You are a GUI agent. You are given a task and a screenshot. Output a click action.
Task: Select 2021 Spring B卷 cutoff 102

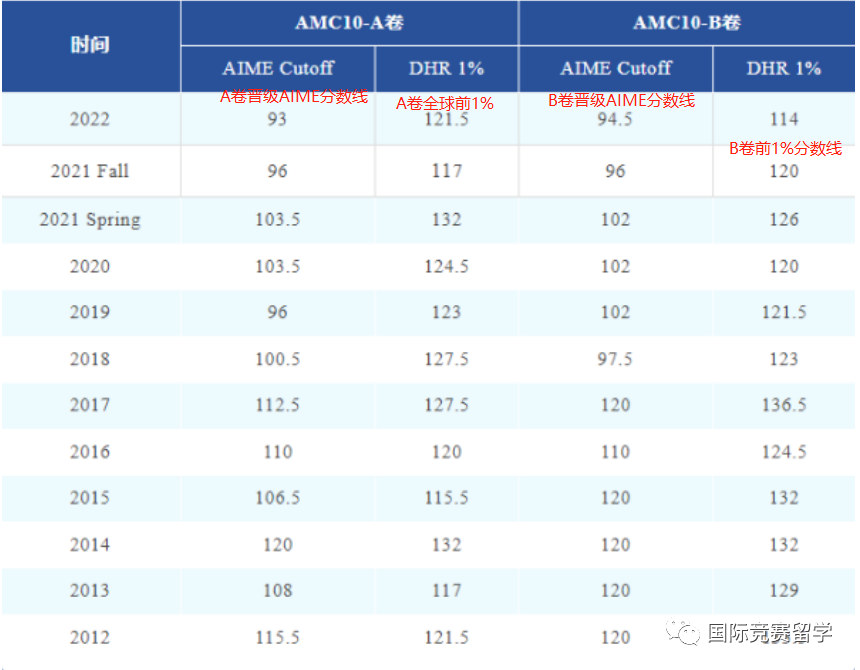[615, 219]
